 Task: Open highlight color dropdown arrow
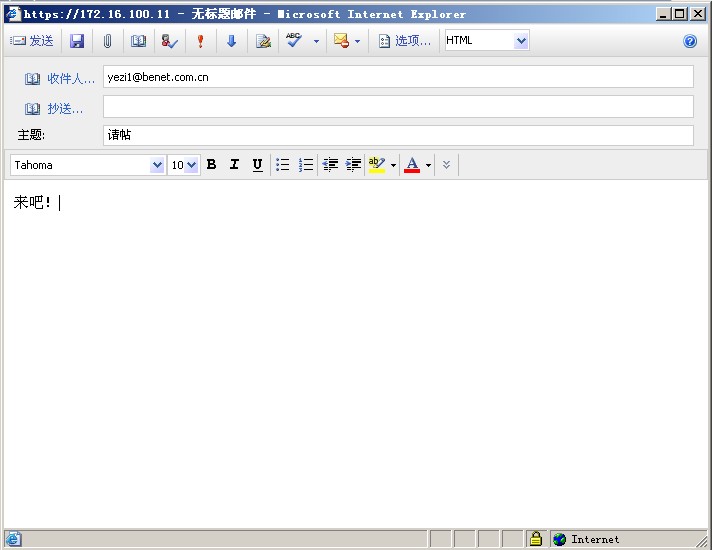pos(393,165)
